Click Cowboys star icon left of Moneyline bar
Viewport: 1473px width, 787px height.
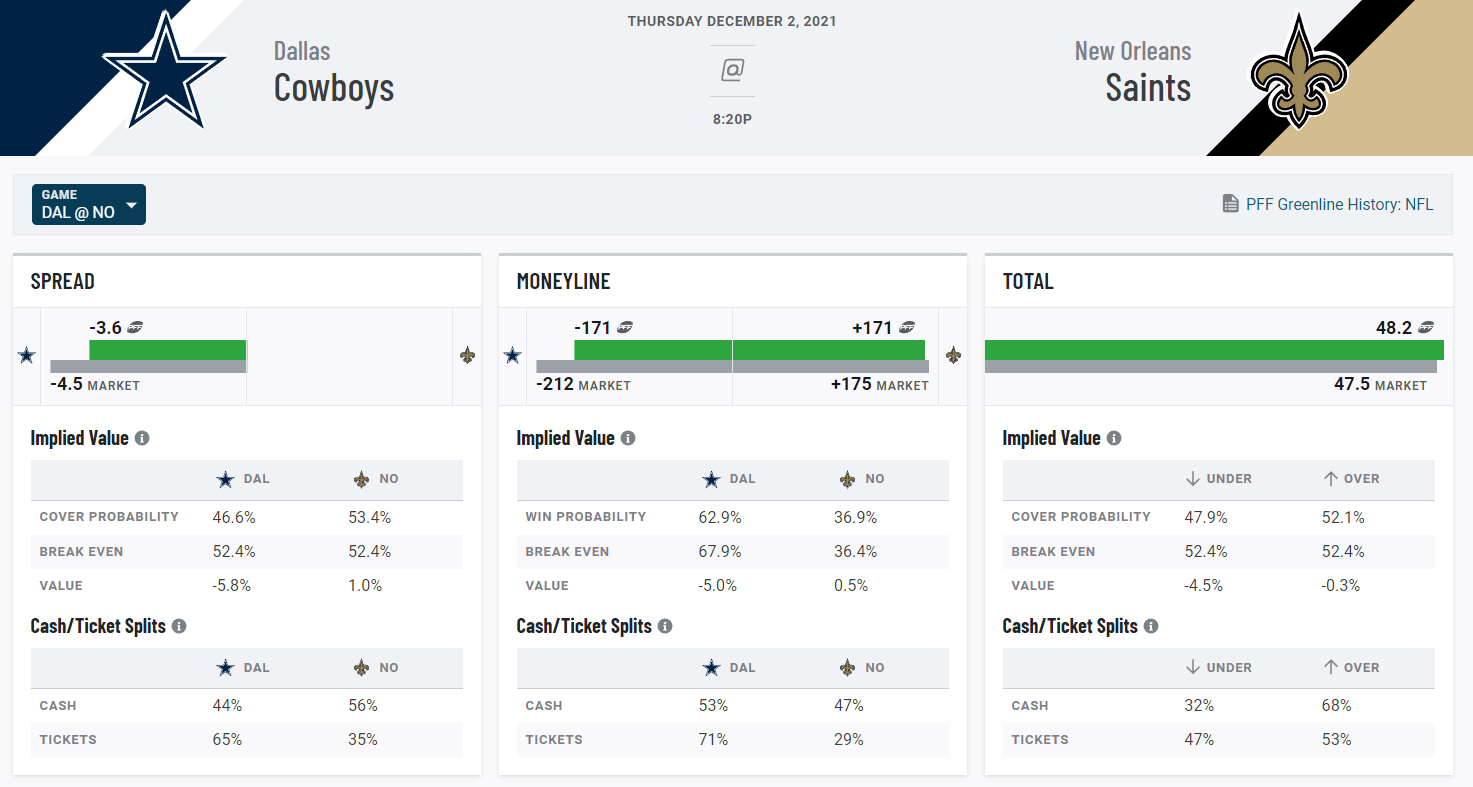pyautogui.click(x=512, y=355)
